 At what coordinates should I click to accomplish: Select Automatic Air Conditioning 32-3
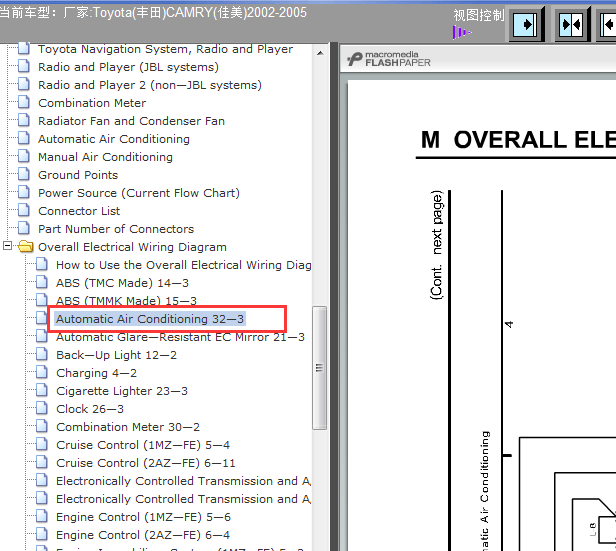coord(150,319)
